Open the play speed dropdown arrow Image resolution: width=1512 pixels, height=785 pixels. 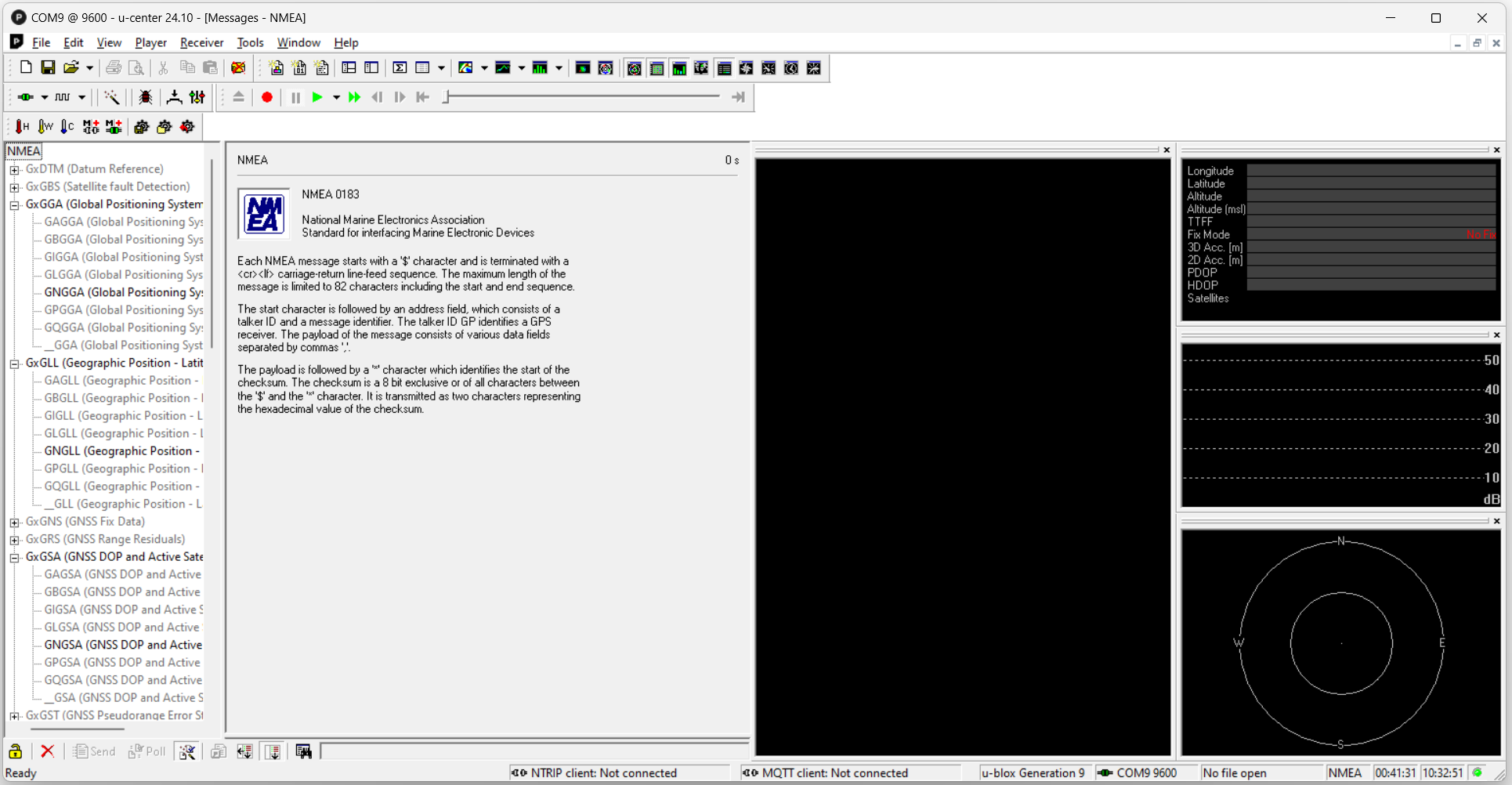337,97
